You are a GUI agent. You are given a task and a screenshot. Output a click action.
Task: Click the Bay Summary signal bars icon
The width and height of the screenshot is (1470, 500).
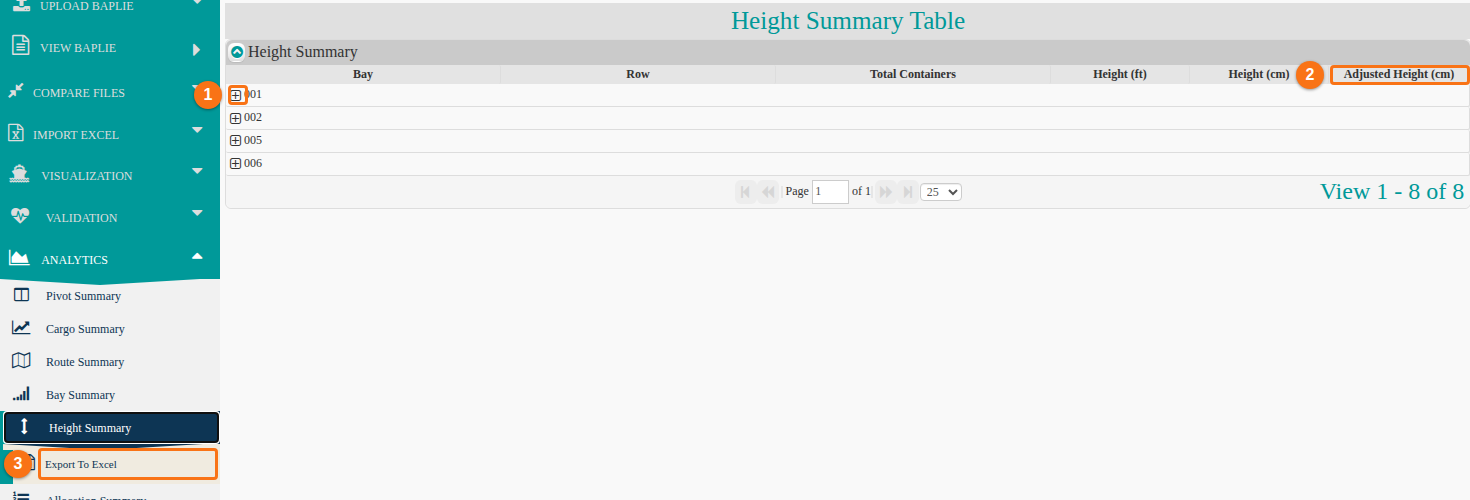[x=21, y=394]
